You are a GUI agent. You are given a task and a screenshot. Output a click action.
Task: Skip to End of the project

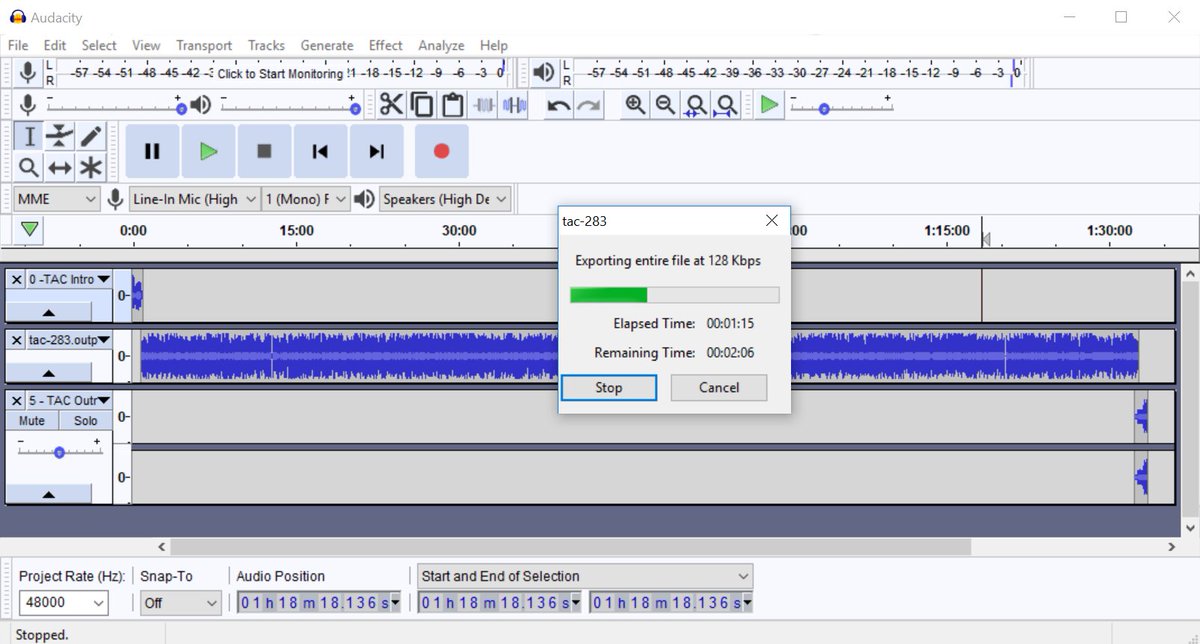(x=376, y=152)
